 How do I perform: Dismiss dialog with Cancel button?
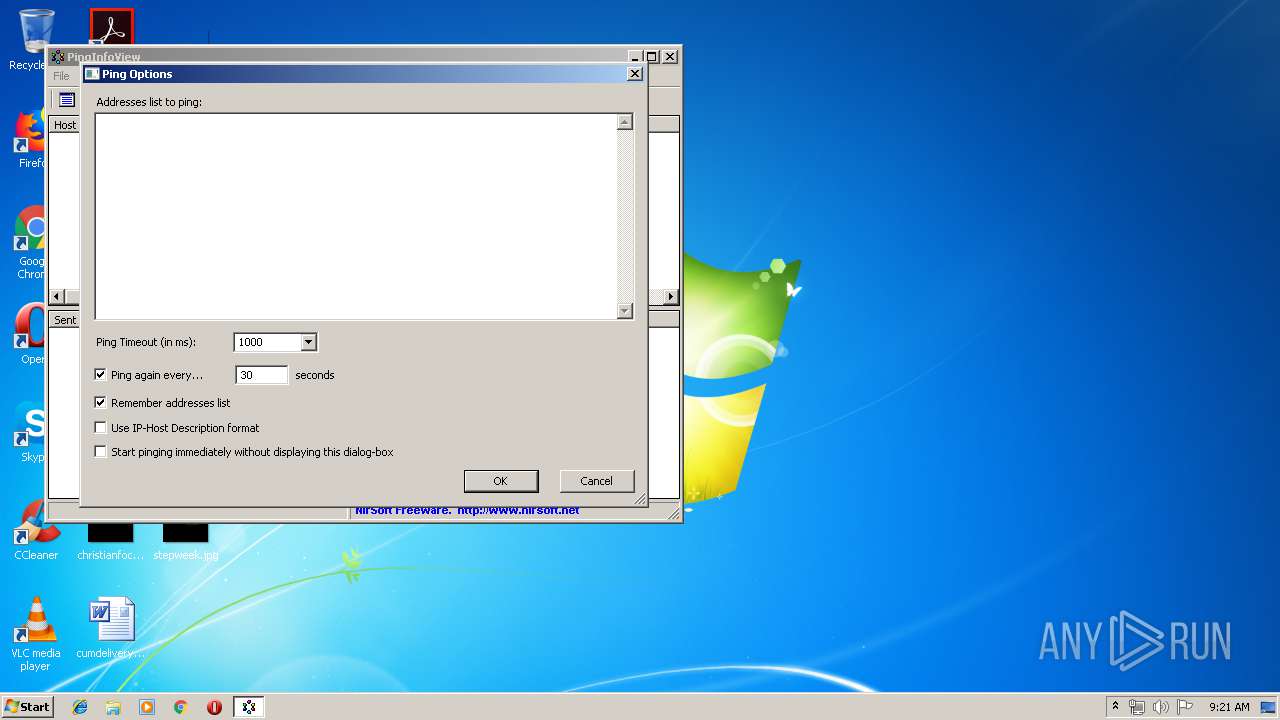click(597, 481)
